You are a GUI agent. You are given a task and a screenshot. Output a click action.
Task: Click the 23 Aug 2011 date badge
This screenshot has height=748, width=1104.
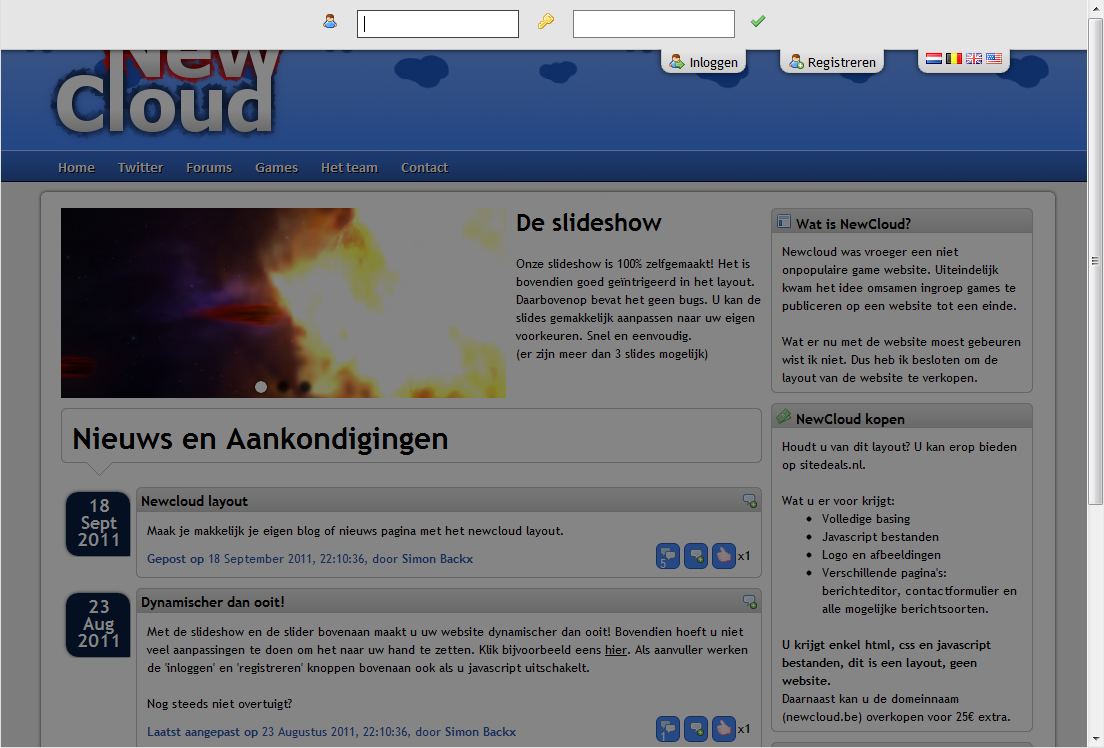[x=98, y=625]
